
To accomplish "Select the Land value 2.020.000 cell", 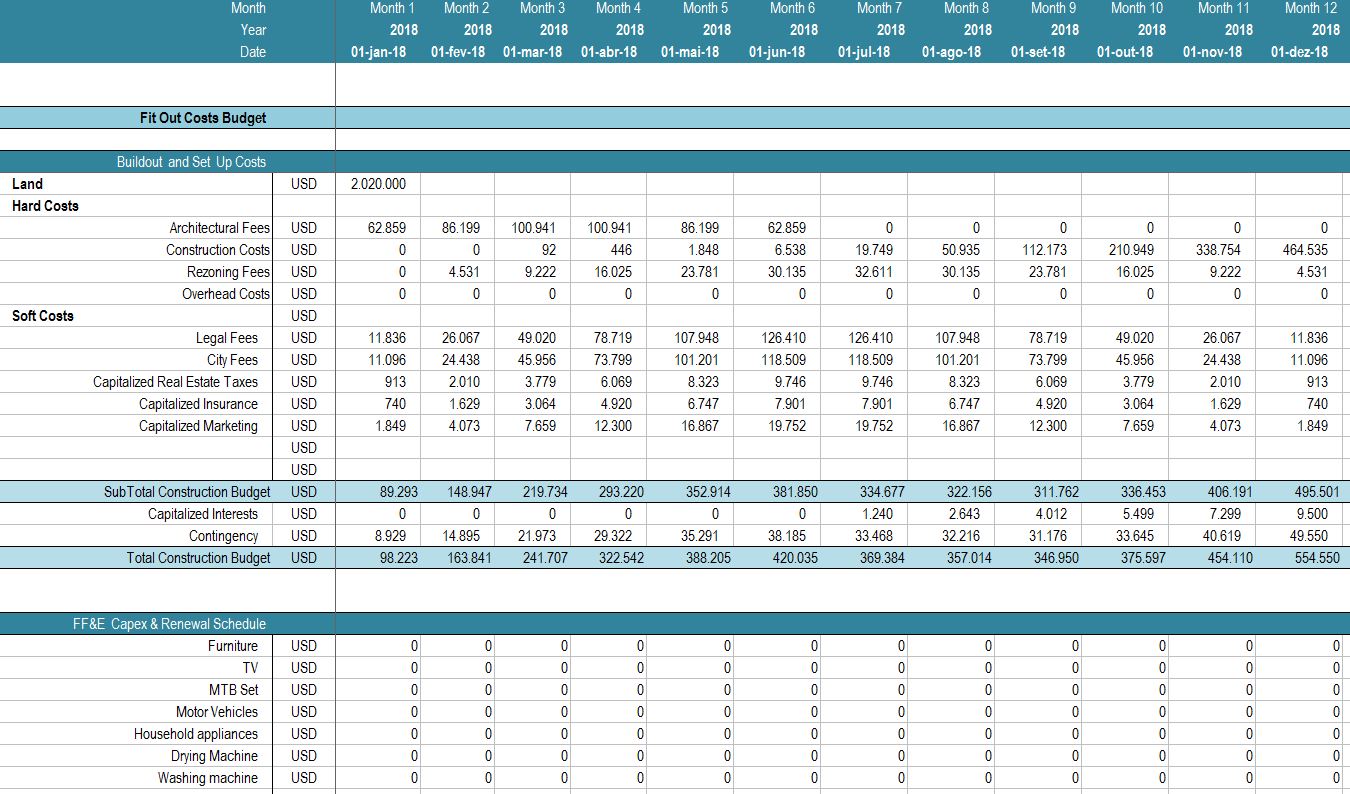I will (x=378, y=184).
